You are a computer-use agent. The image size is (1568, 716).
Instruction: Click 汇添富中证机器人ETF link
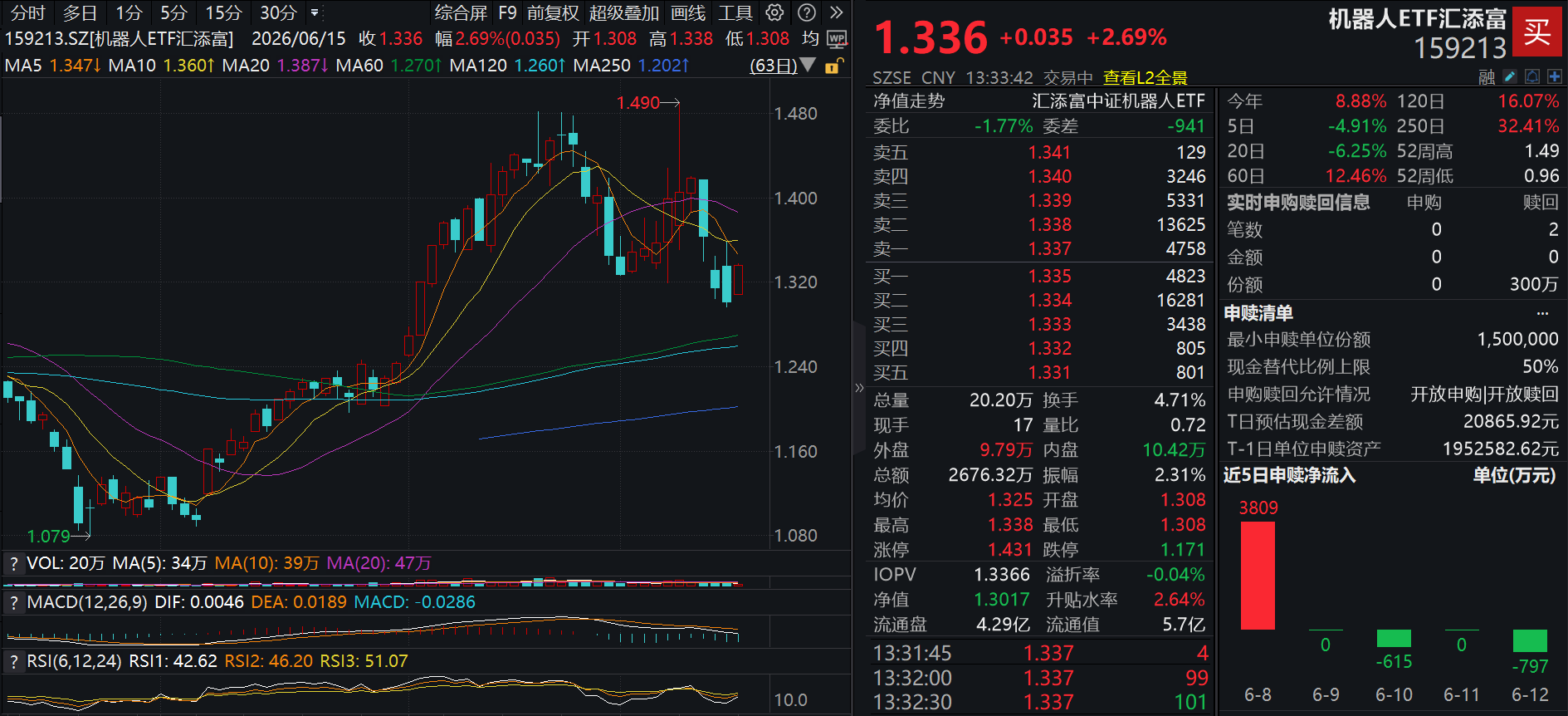click(x=1118, y=101)
